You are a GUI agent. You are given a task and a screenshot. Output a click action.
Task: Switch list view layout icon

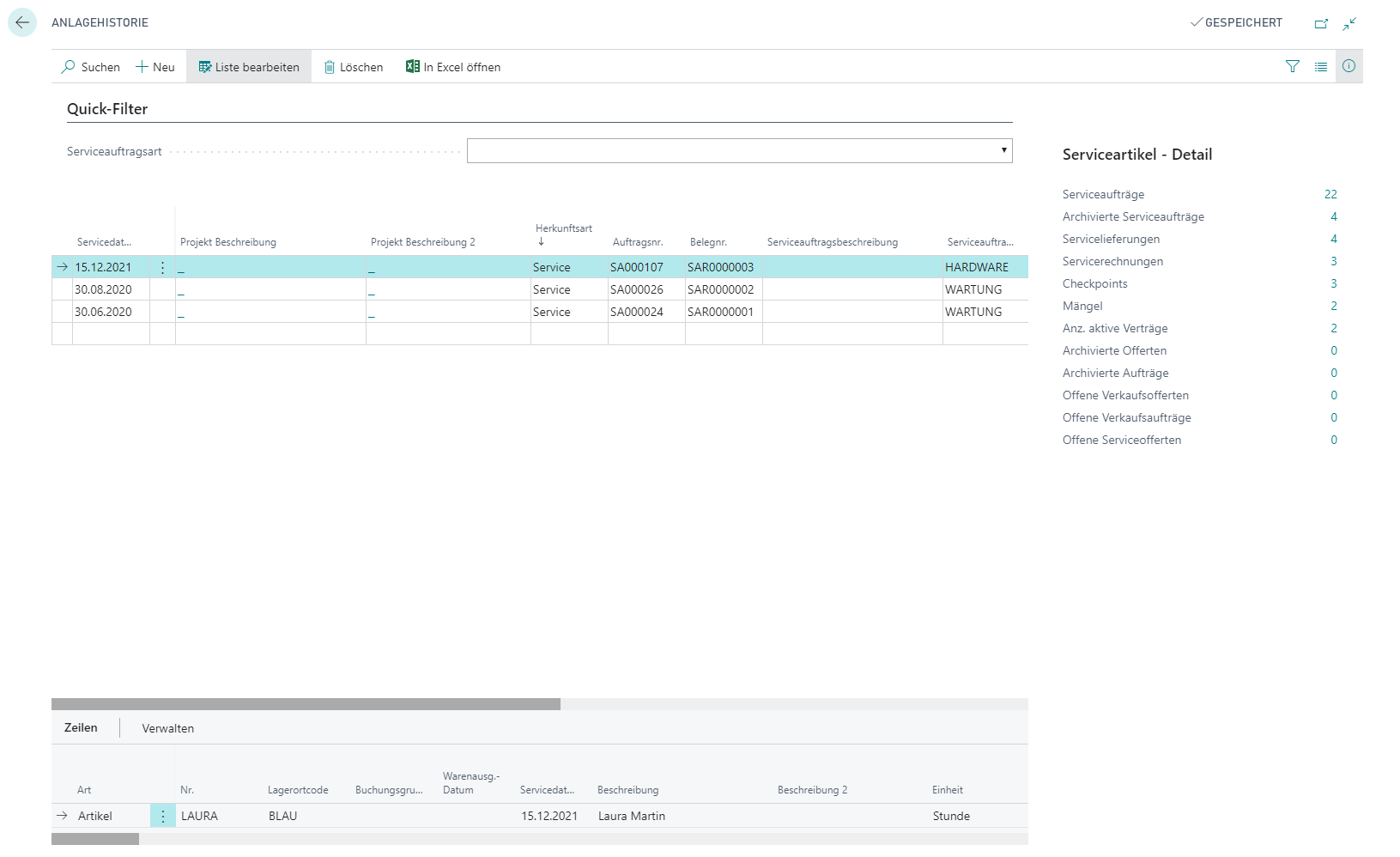coord(1321,66)
